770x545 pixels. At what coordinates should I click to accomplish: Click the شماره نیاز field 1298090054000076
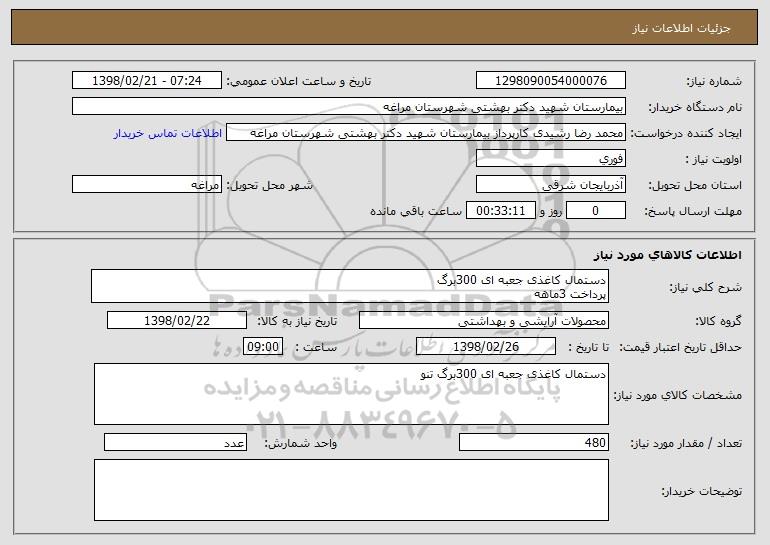(550, 81)
